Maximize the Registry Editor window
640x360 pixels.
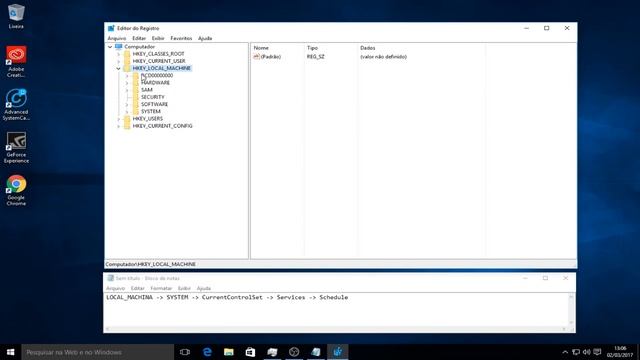point(547,28)
